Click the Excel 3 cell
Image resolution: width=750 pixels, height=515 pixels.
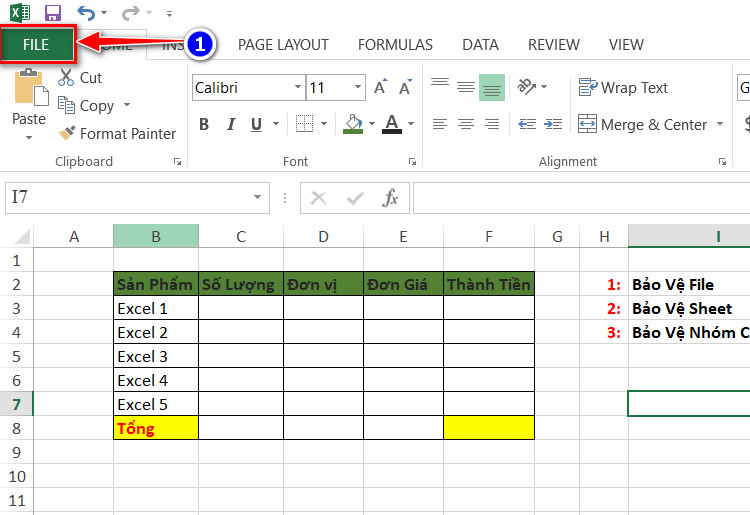(x=156, y=356)
